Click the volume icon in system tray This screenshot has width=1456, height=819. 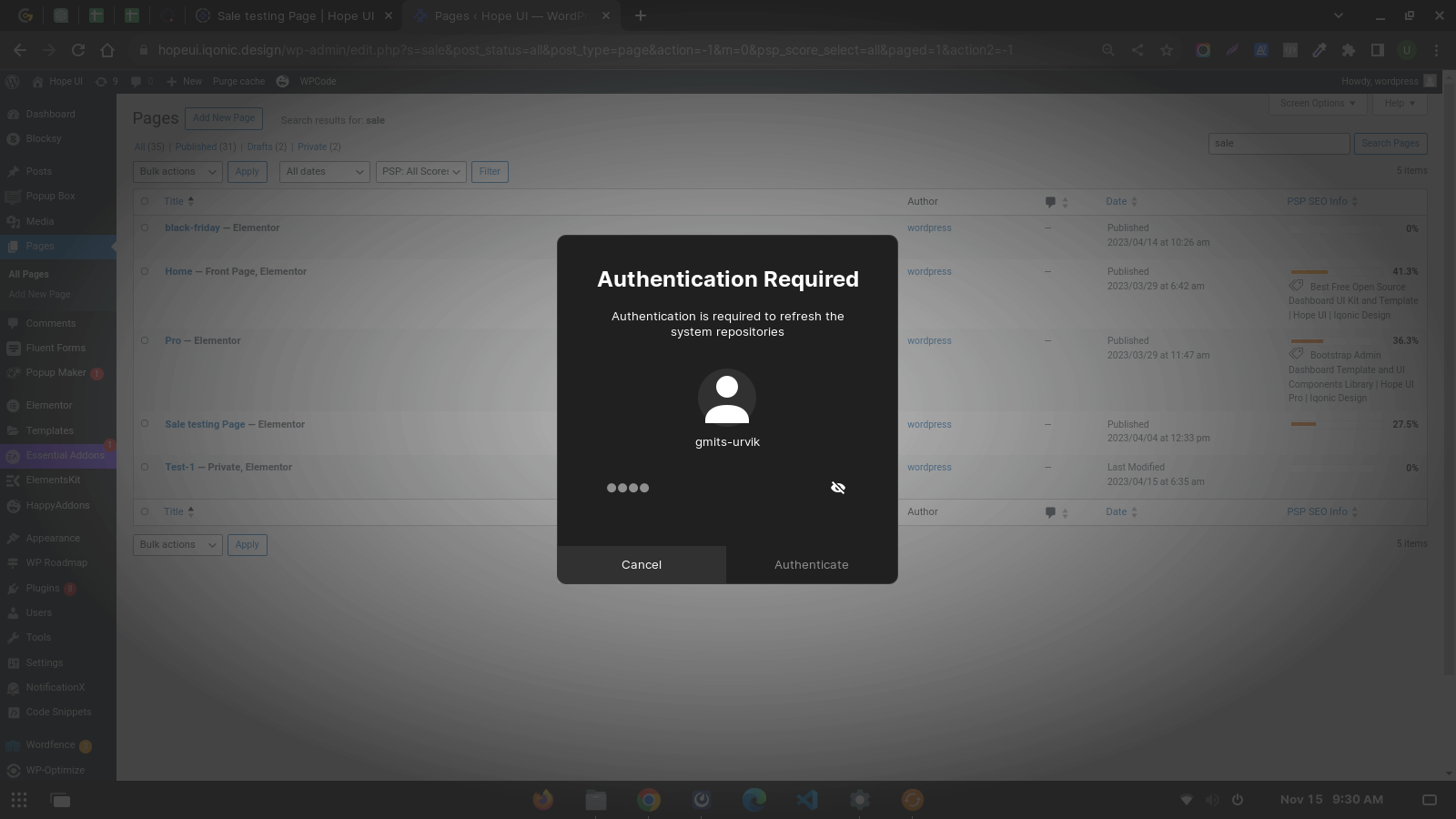[x=1212, y=800]
